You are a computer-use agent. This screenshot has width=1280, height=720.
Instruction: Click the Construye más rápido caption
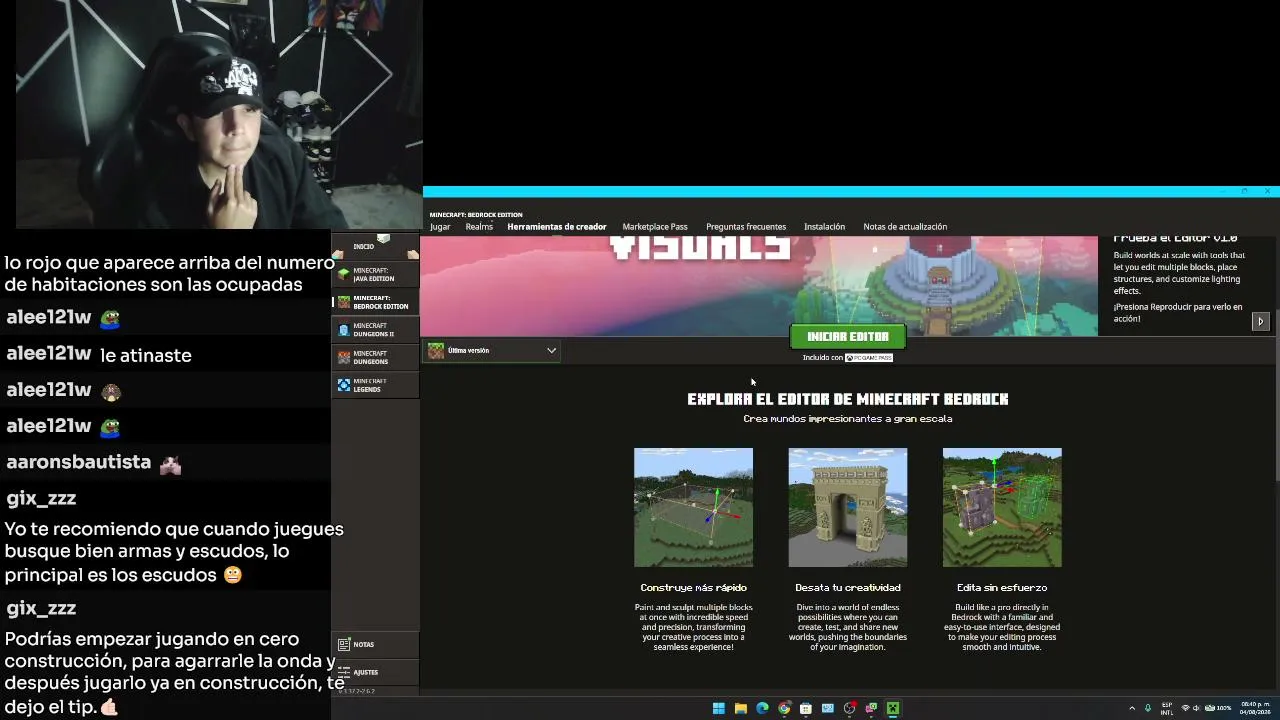693,588
